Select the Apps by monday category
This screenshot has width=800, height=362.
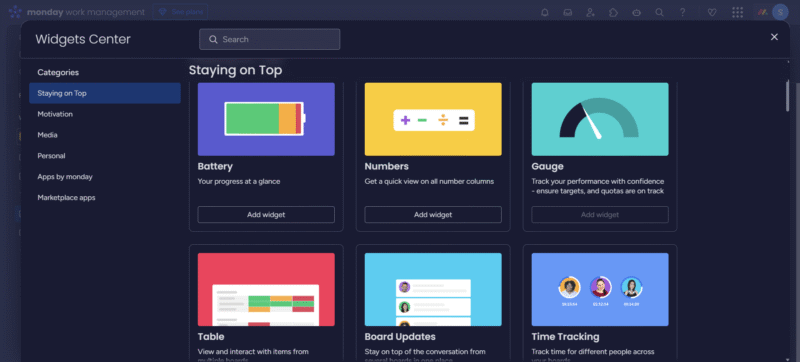click(x=105, y=177)
